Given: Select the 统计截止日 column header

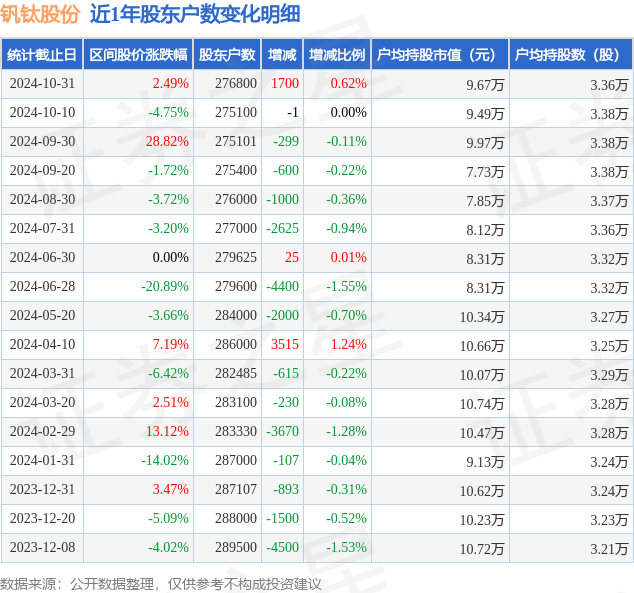Looking at the screenshot, I should (42, 55).
